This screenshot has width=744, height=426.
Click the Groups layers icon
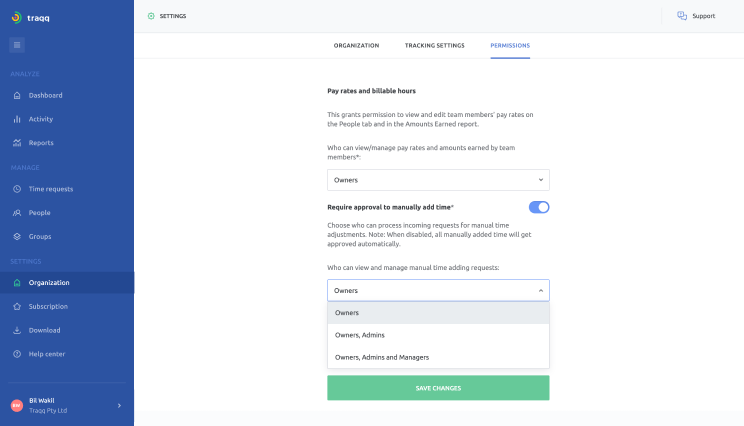pyautogui.click(x=17, y=236)
